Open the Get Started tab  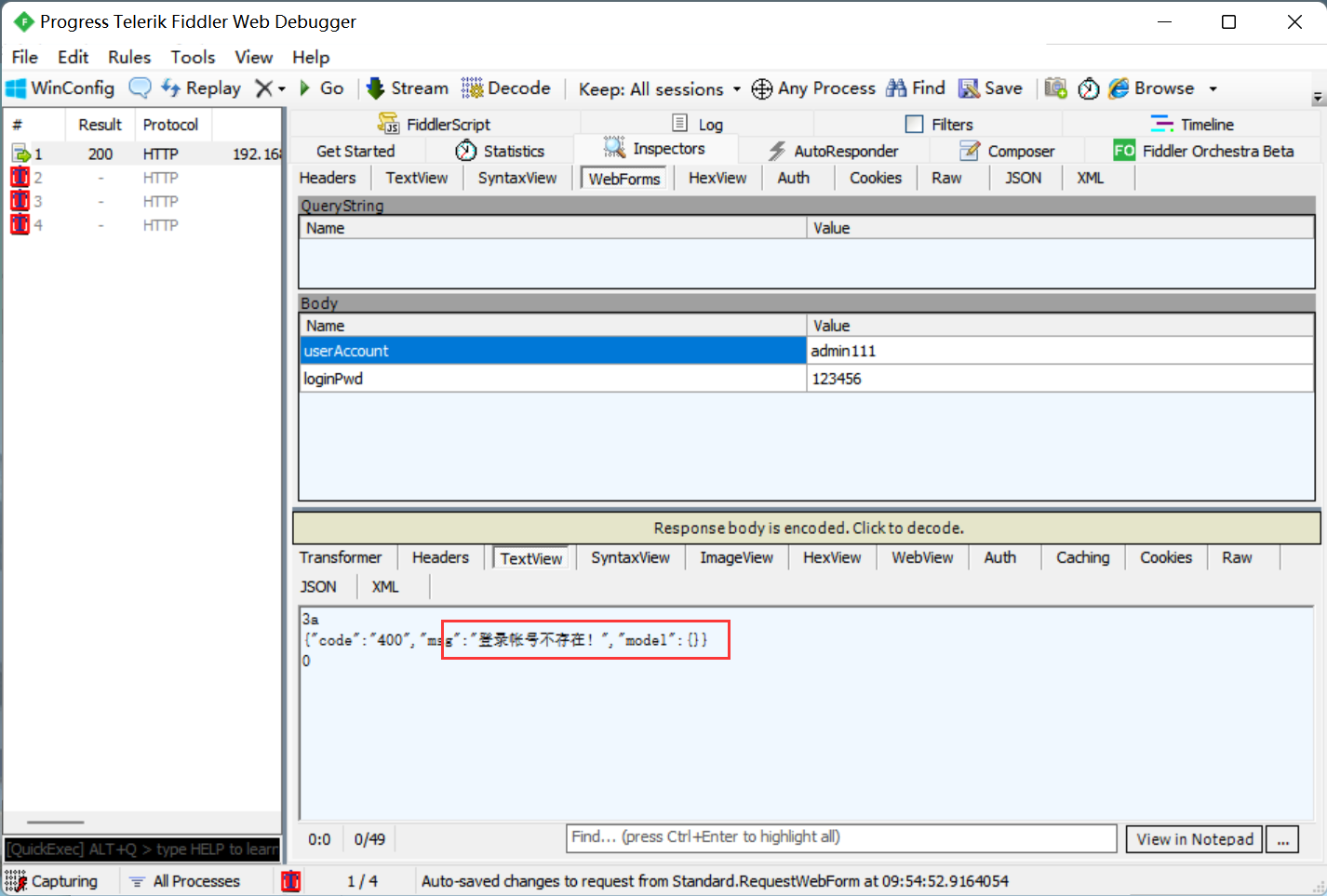(355, 151)
